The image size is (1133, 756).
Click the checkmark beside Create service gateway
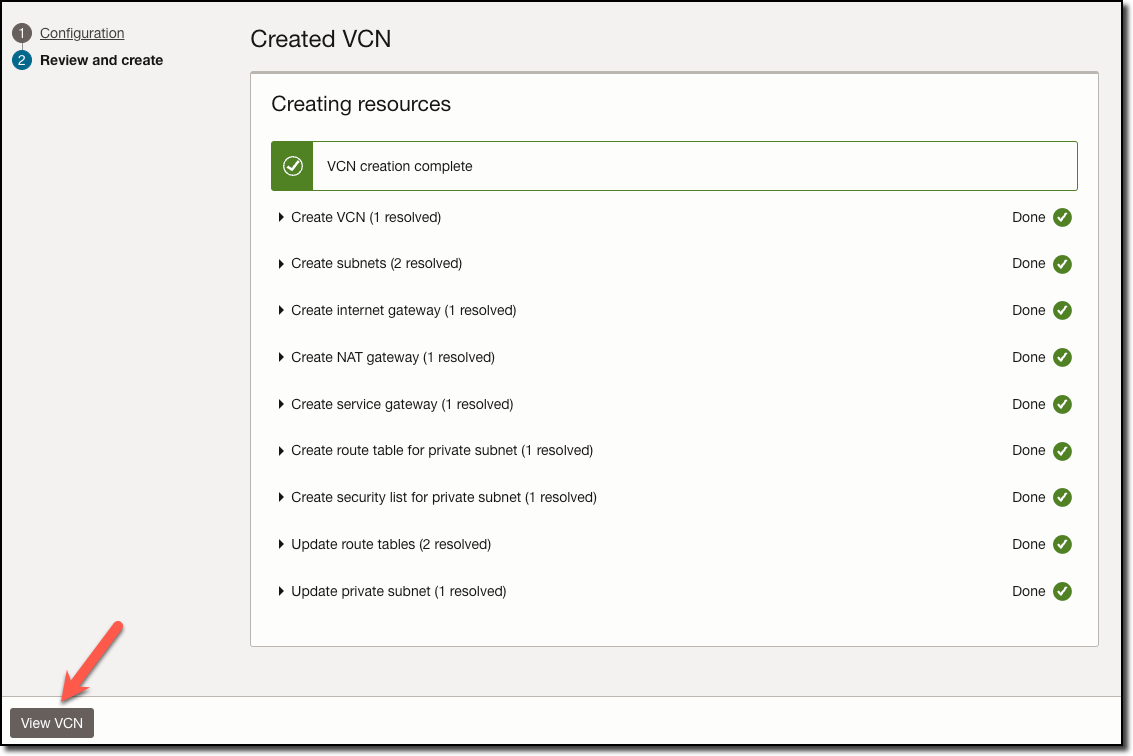coord(1062,404)
